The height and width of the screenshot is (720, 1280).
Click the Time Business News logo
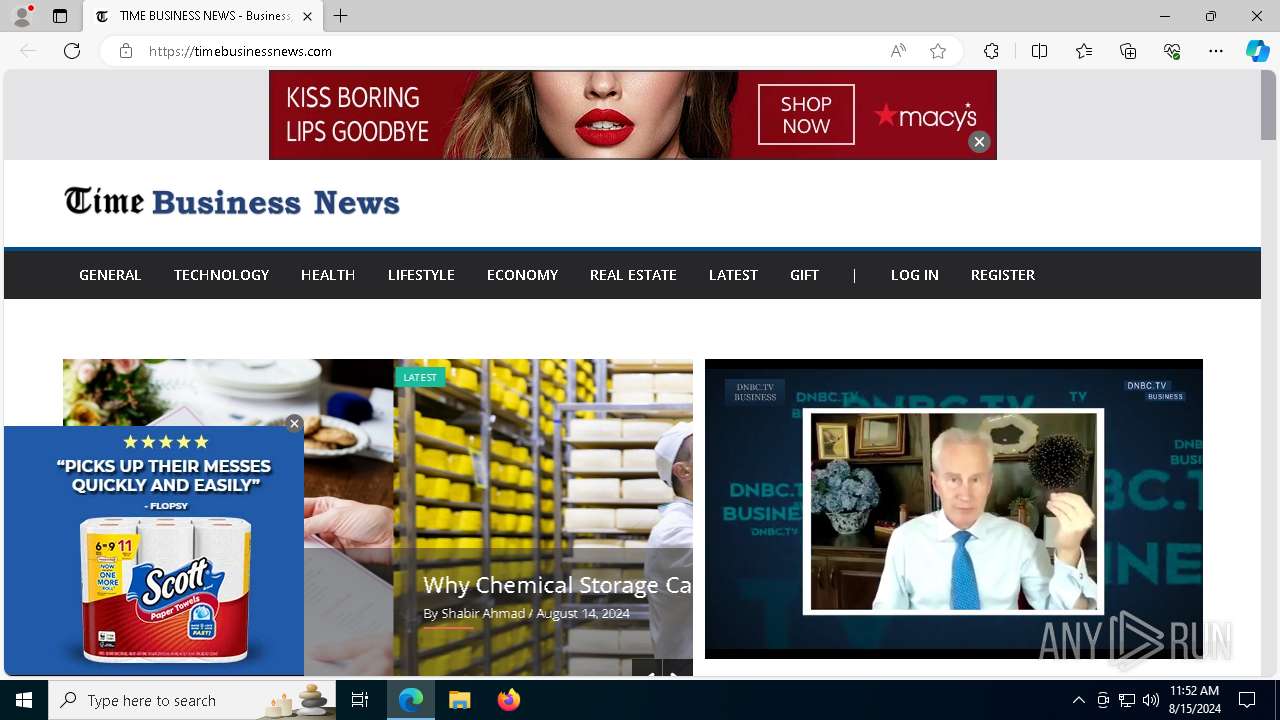(232, 202)
